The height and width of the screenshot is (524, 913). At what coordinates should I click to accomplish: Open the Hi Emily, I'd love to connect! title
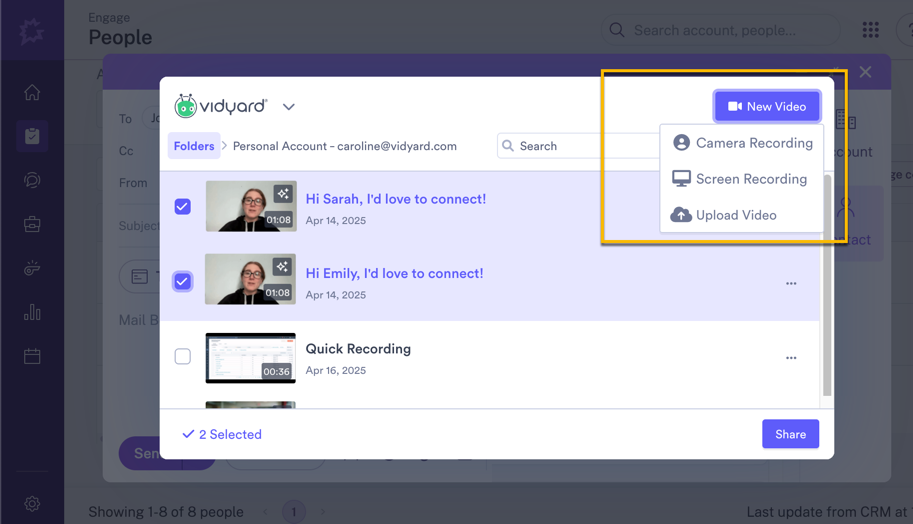click(x=395, y=274)
